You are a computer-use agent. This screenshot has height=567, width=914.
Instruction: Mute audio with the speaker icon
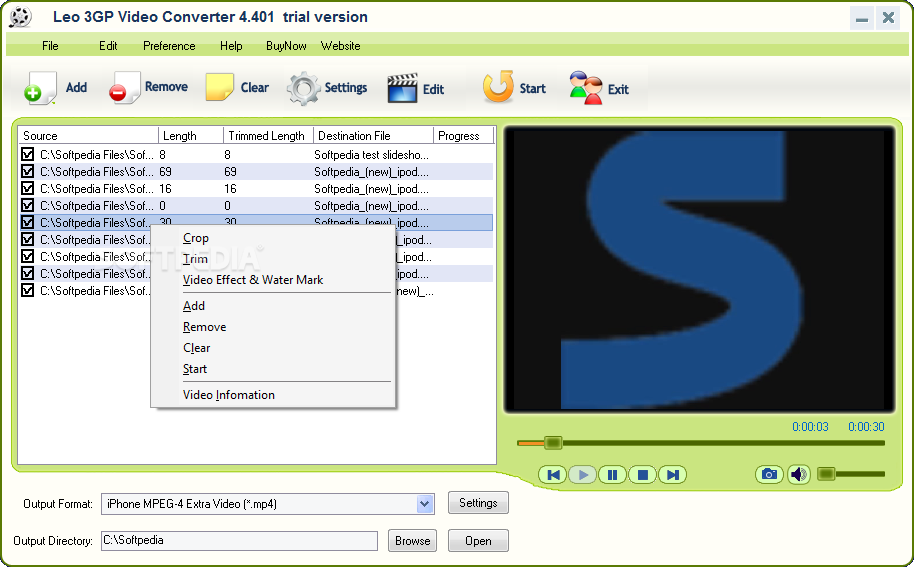799,474
